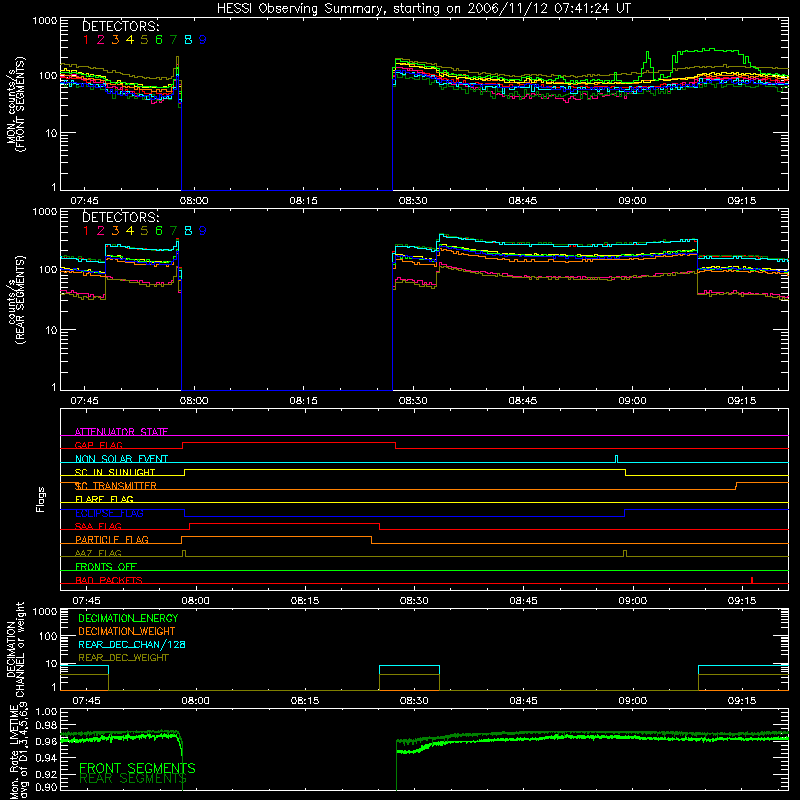Click the SAA_FLAG label
Viewport: 800px width, 800px height.
click(x=98, y=526)
